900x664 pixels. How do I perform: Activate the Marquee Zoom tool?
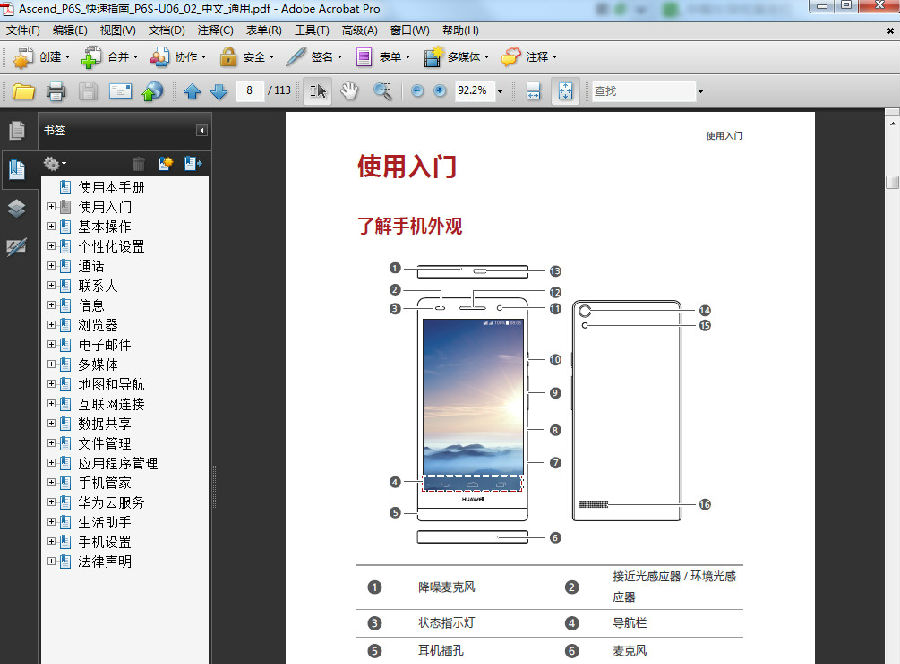[382, 91]
